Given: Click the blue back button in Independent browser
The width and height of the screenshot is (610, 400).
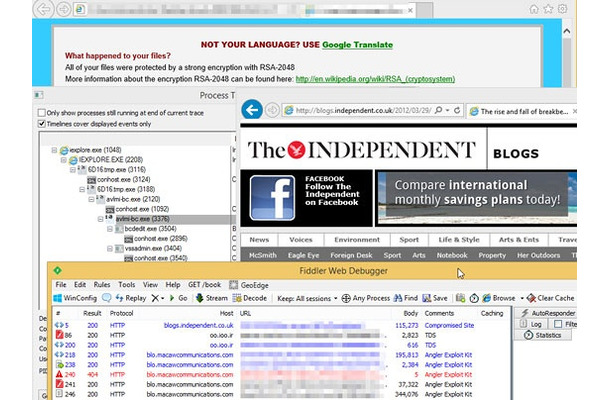Looking at the screenshot, I should point(252,110).
